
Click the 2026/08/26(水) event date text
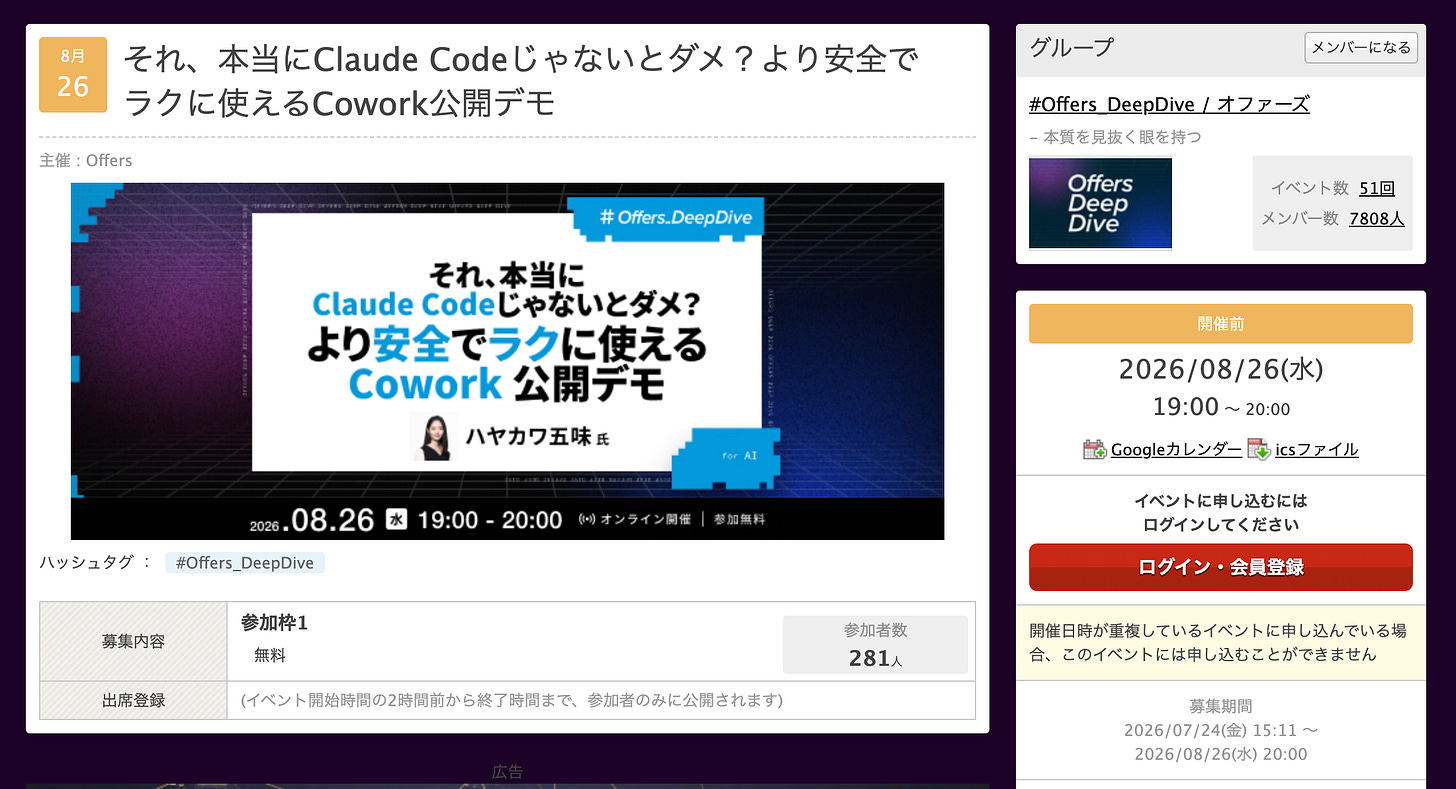[x=1220, y=370]
